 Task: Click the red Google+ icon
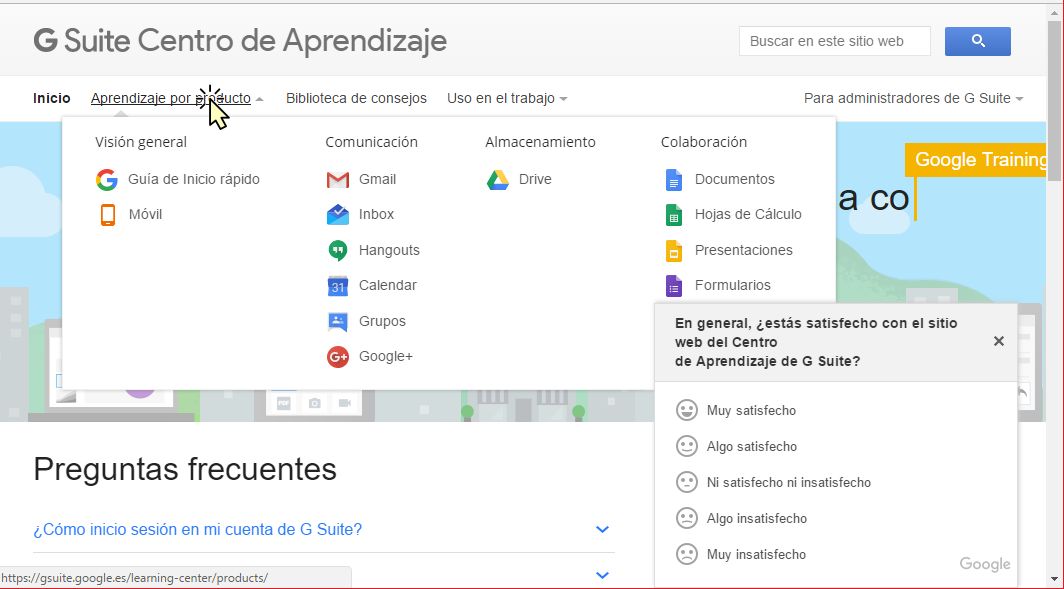337,356
